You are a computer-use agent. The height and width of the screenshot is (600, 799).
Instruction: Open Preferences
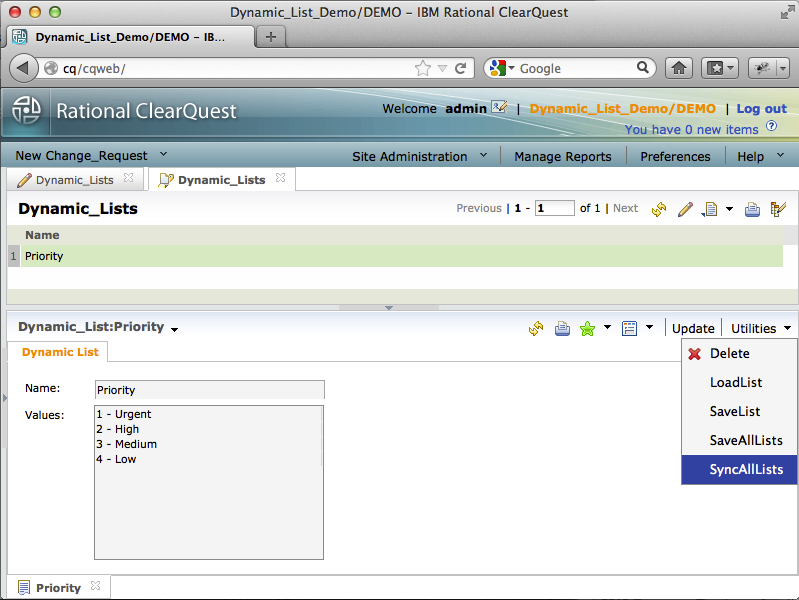tap(675, 156)
